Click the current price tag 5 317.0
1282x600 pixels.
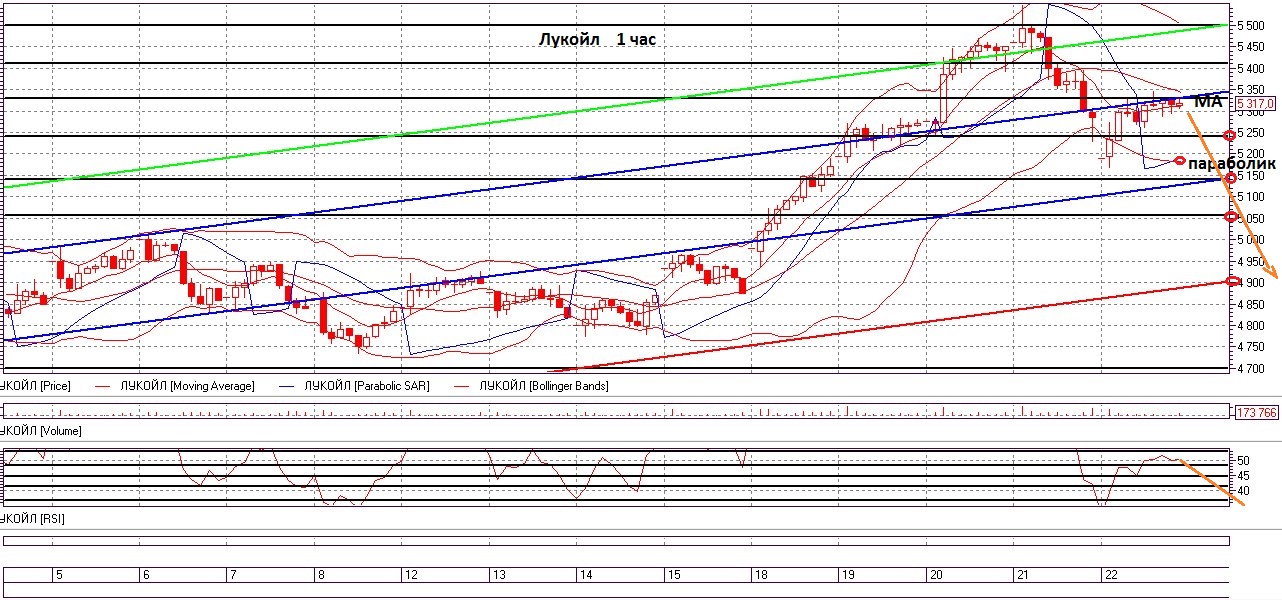click(1256, 103)
